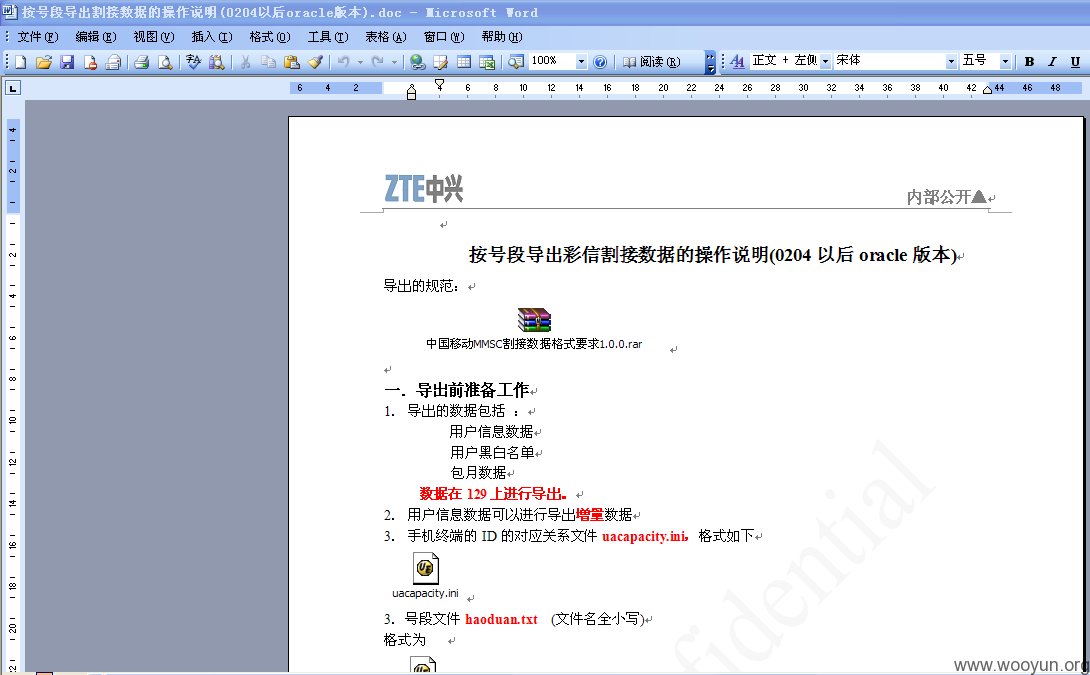The image size is (1090, 675).
Task: Open the 插入(I) menu
Action: tap(212, 37)
